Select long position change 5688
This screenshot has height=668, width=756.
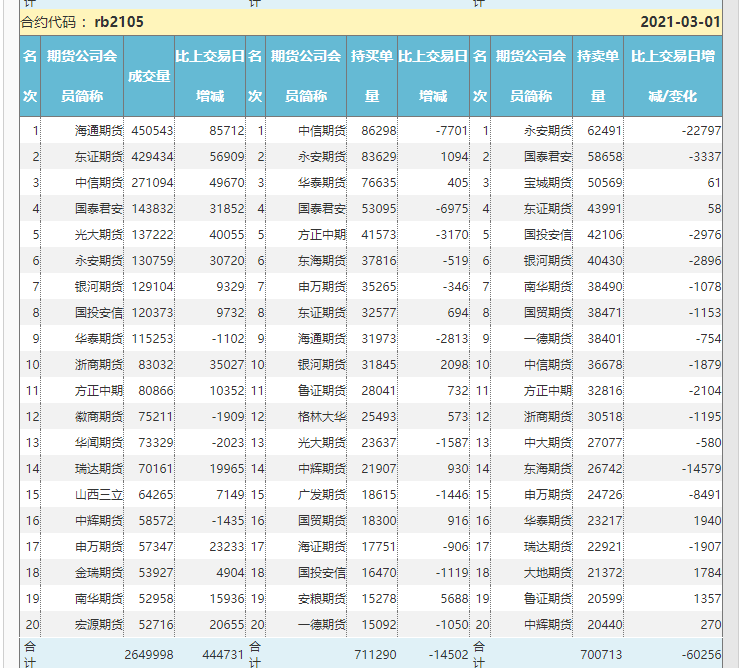[x=454, y=599]
